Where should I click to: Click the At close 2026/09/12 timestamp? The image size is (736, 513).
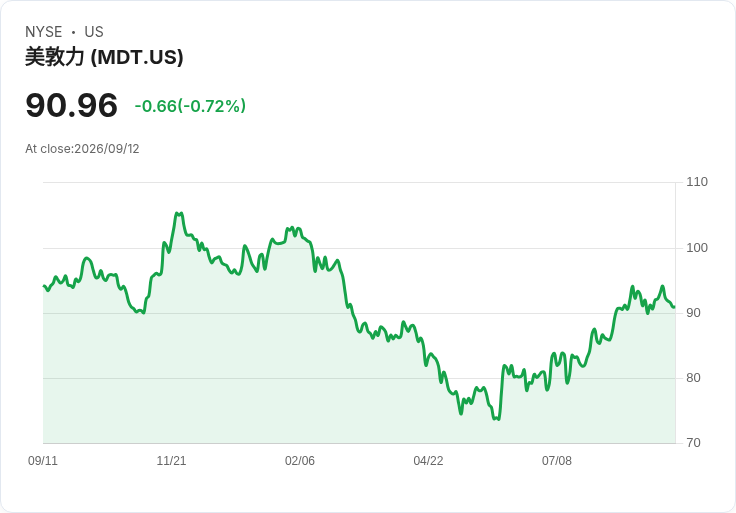[x=82, y=149]
